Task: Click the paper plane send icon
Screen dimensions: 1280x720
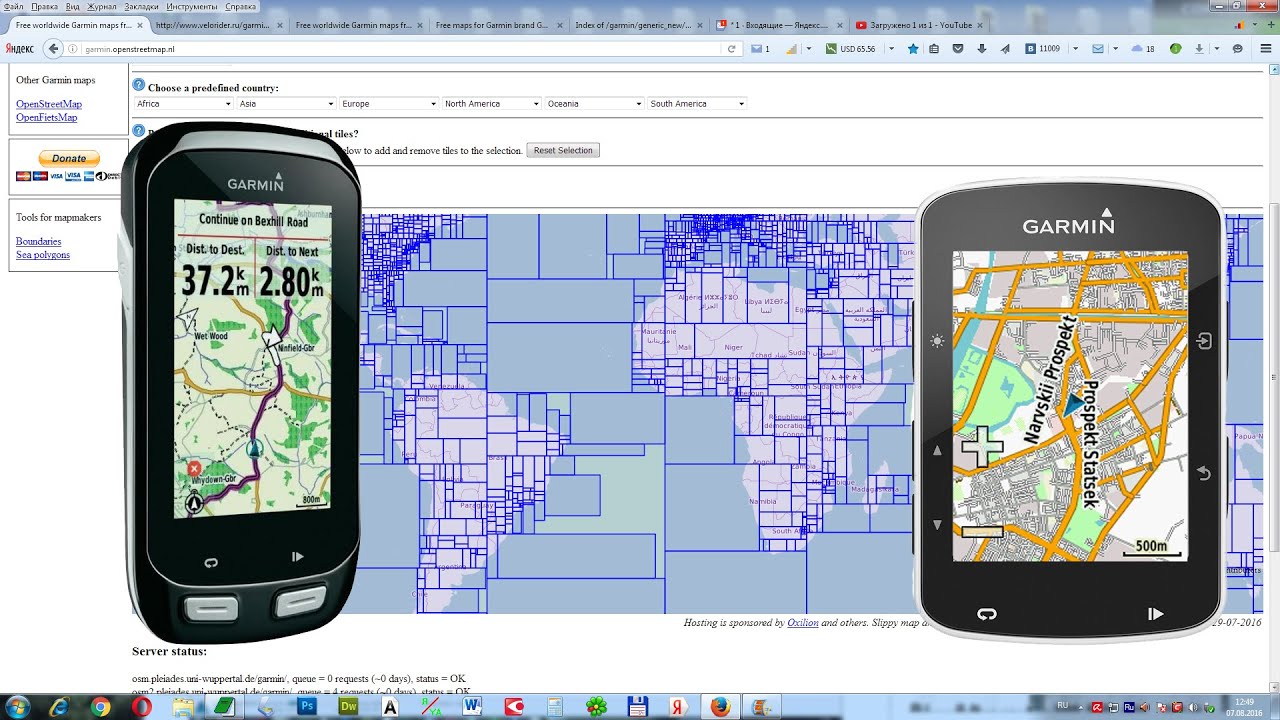Action: (1004, 48)
